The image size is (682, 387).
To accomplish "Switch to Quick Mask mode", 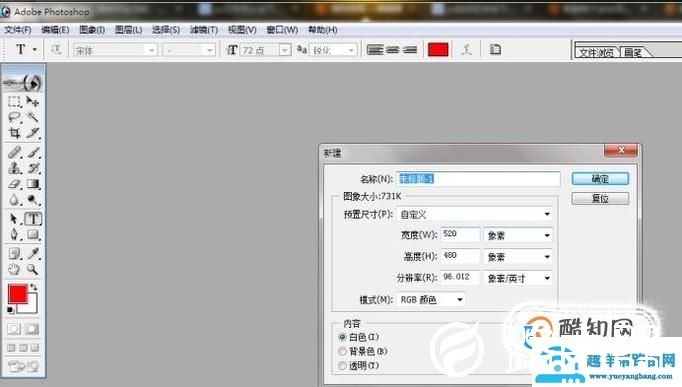I will 32,329.
